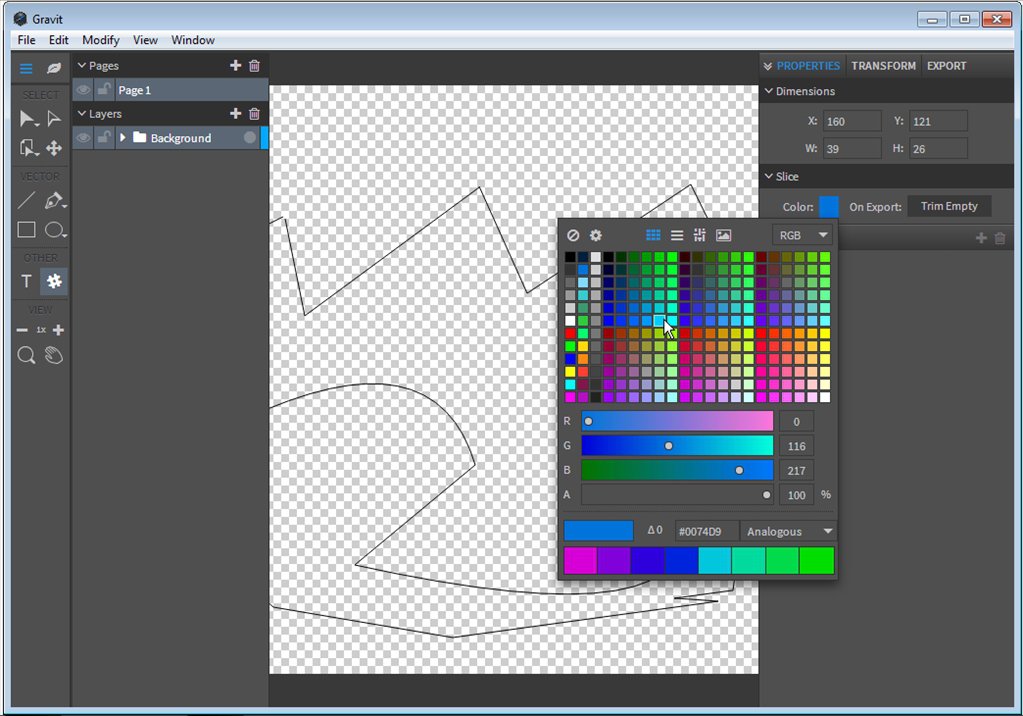Select the Line tool

click(27, 201)
